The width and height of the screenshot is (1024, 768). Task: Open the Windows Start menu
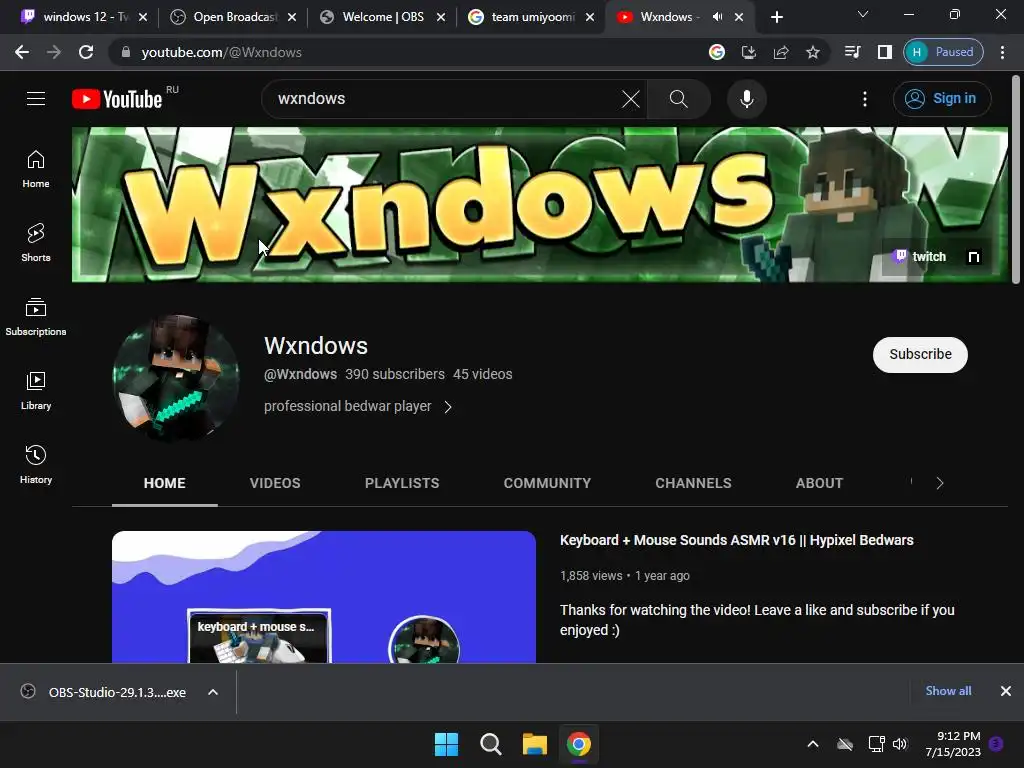(447, 744)
